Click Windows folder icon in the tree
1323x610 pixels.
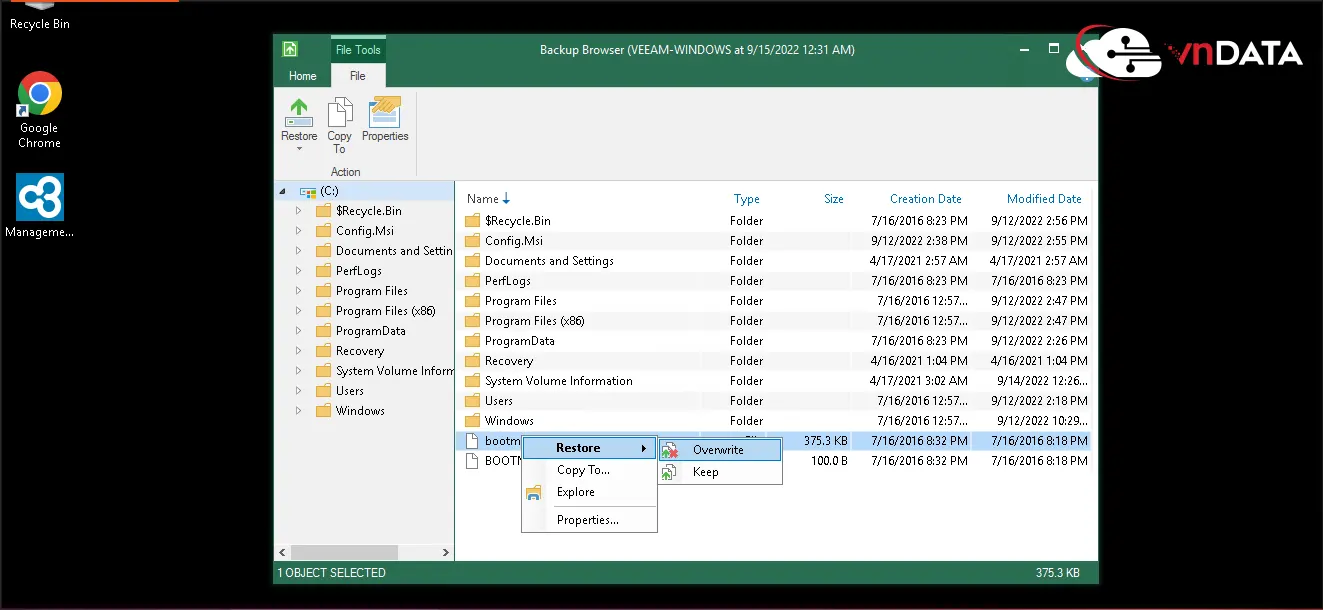(x=323, y=411)
